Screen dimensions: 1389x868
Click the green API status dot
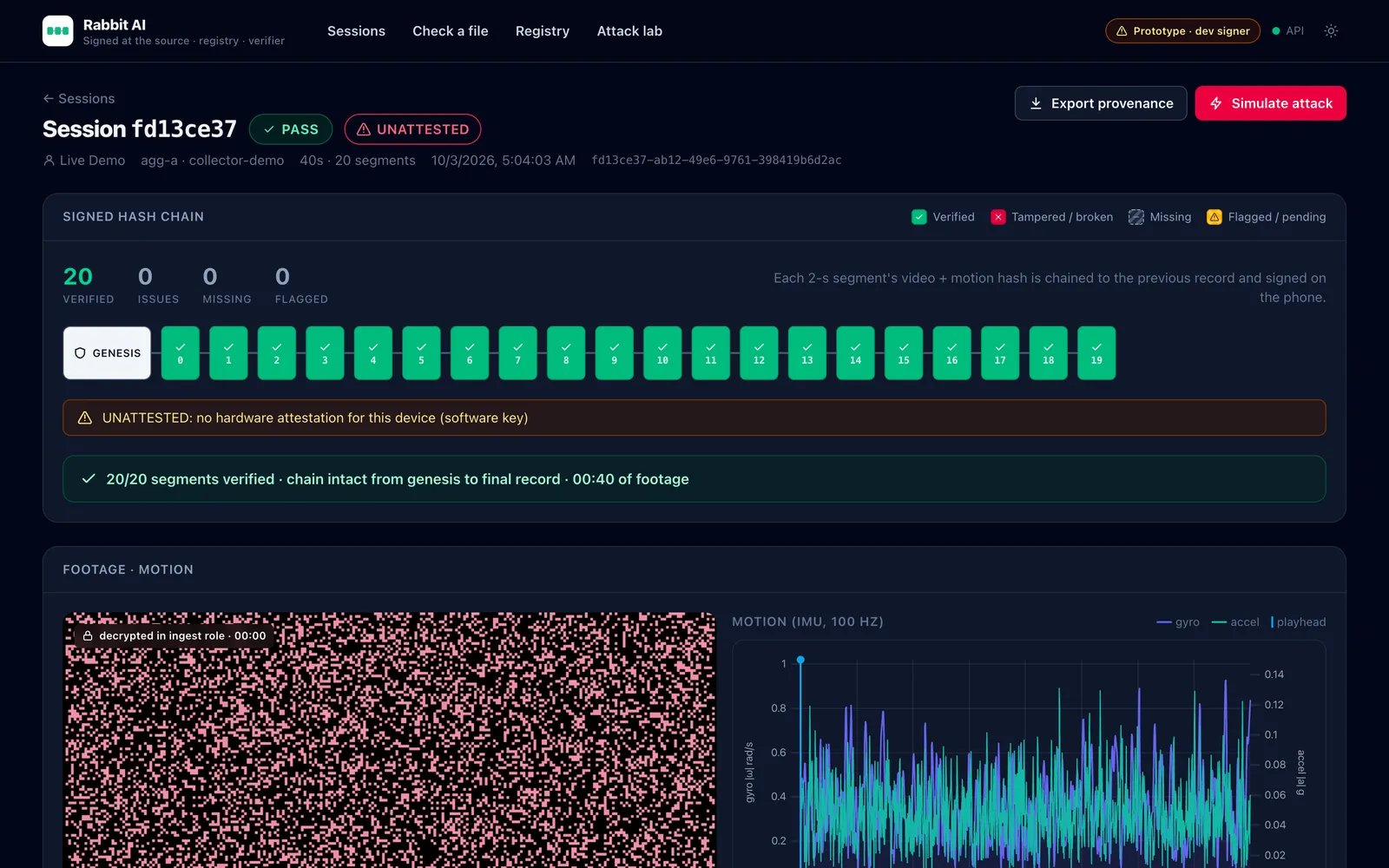coord(1276,31)
